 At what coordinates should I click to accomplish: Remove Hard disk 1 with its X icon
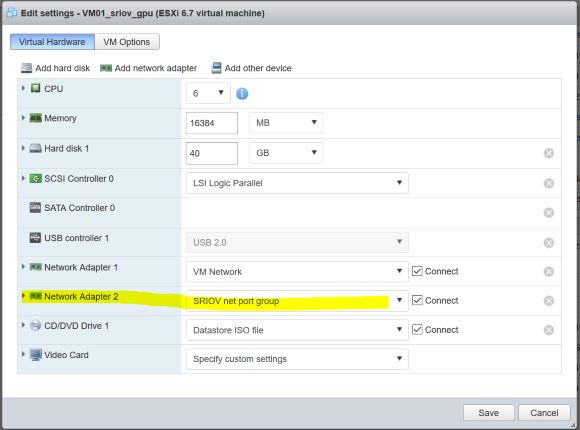[549, 153]
